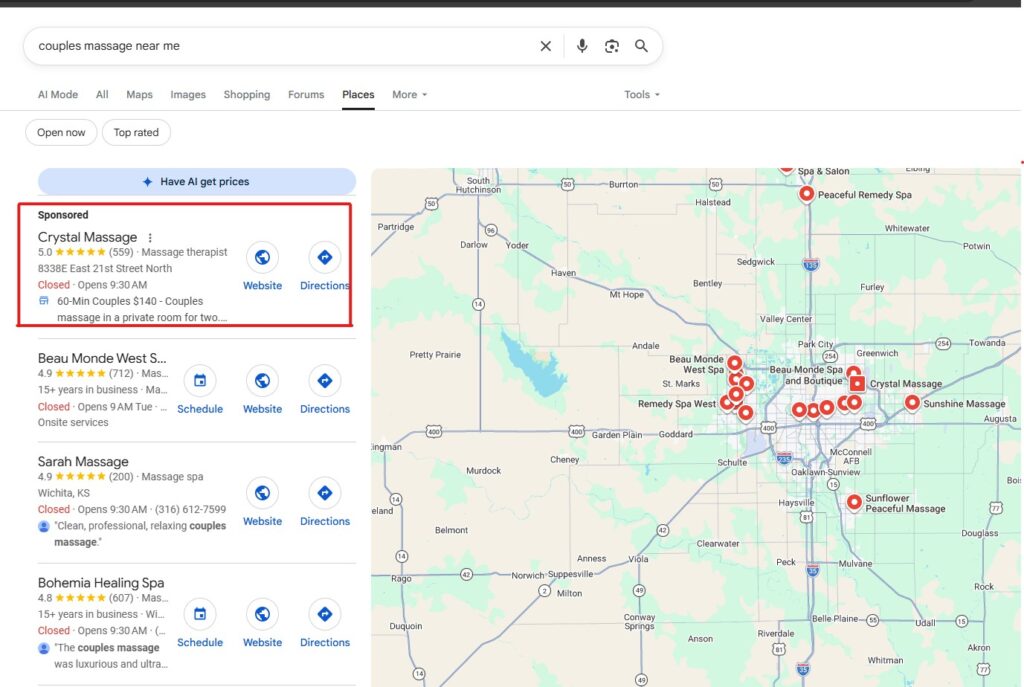The image size is (1024, 687).
Task: Switch to the Images tab
Action: (188, 95)
